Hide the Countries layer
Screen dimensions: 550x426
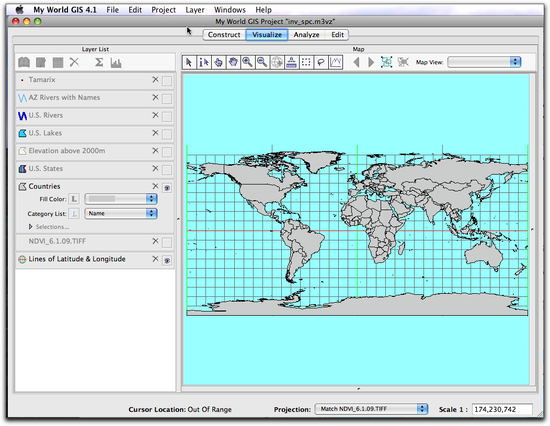[x=167, y=188]
